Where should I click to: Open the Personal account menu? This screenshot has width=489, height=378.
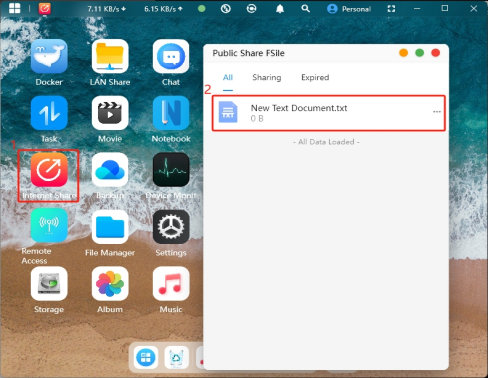pos(349,9)
